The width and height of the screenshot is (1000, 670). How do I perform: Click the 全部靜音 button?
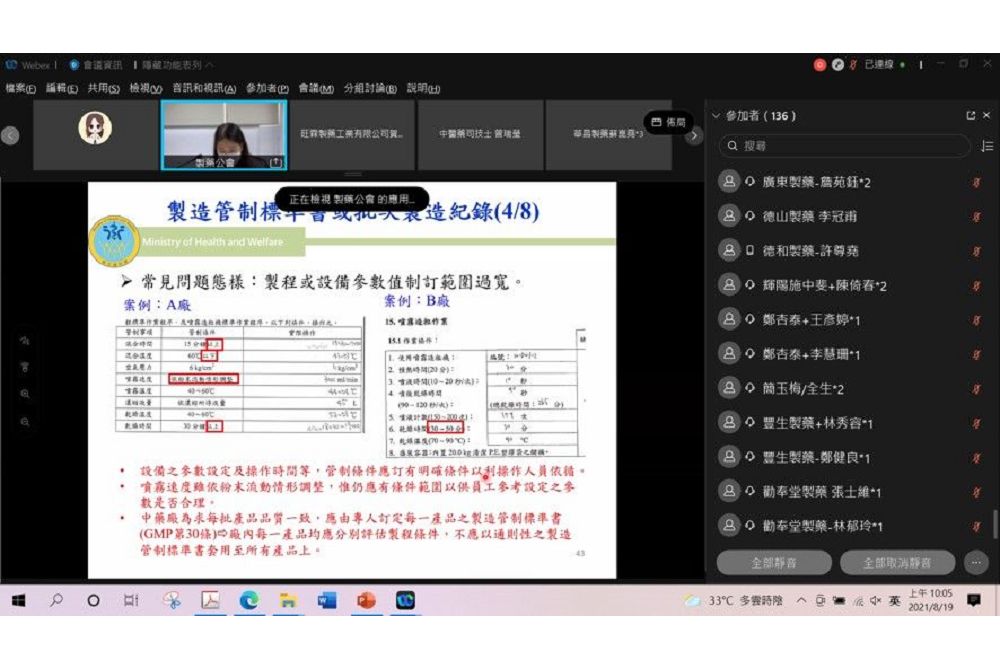[774, 563]
